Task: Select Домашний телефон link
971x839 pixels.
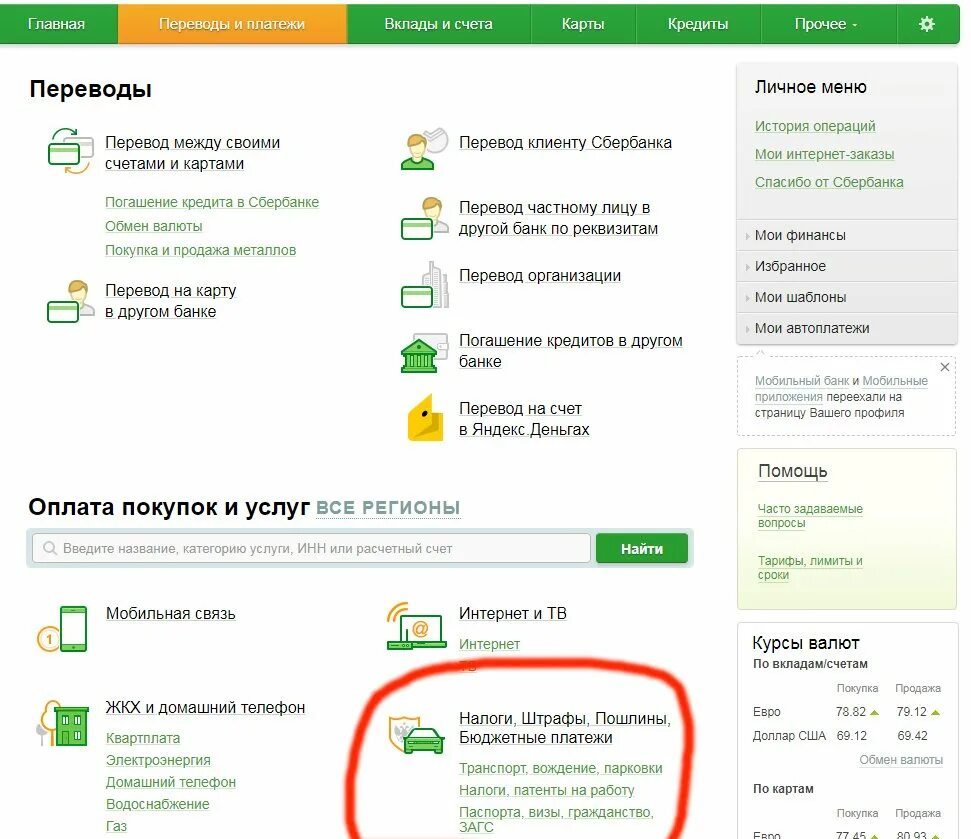Action: pyautogui.click(x=171, y=782)
